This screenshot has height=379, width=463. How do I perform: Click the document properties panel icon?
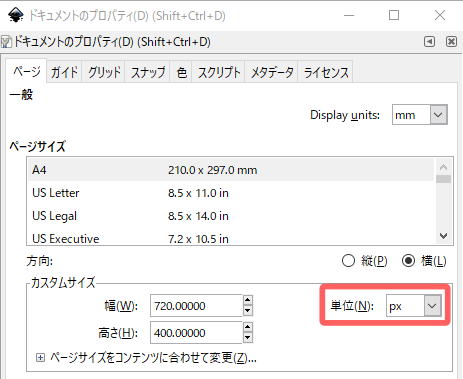[x=6, y=42]
